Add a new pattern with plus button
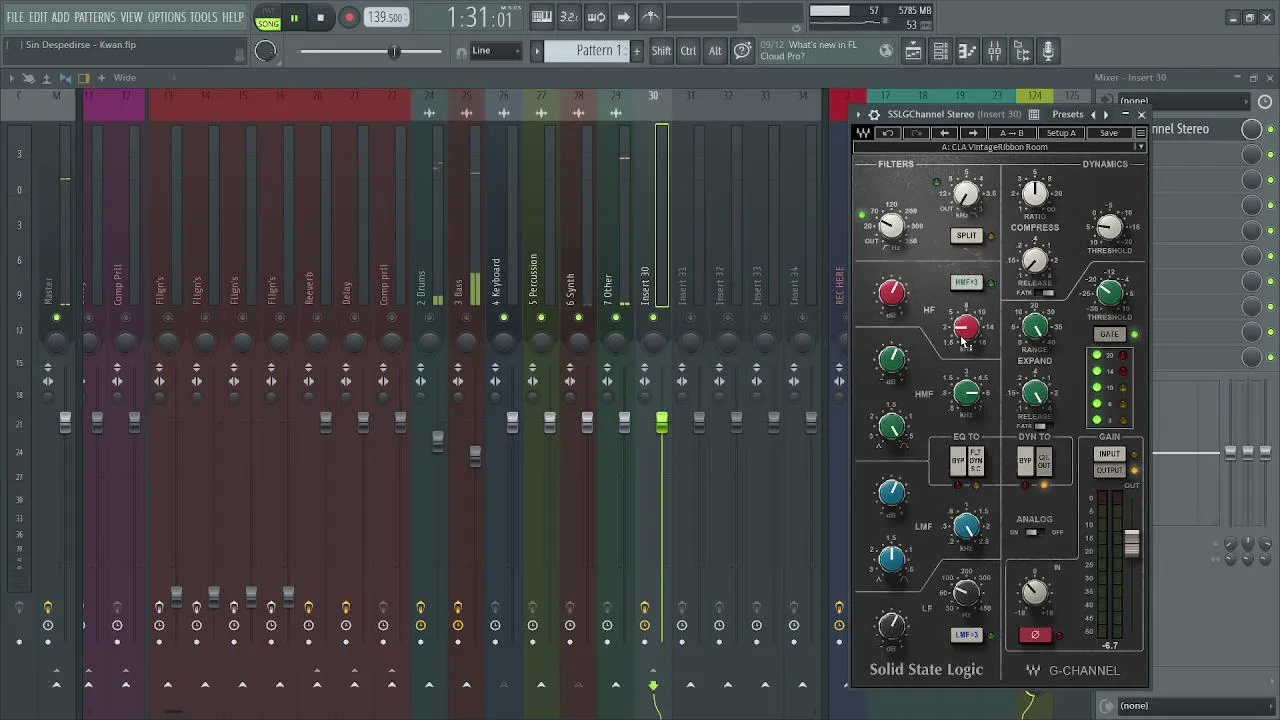 point(636,51)
